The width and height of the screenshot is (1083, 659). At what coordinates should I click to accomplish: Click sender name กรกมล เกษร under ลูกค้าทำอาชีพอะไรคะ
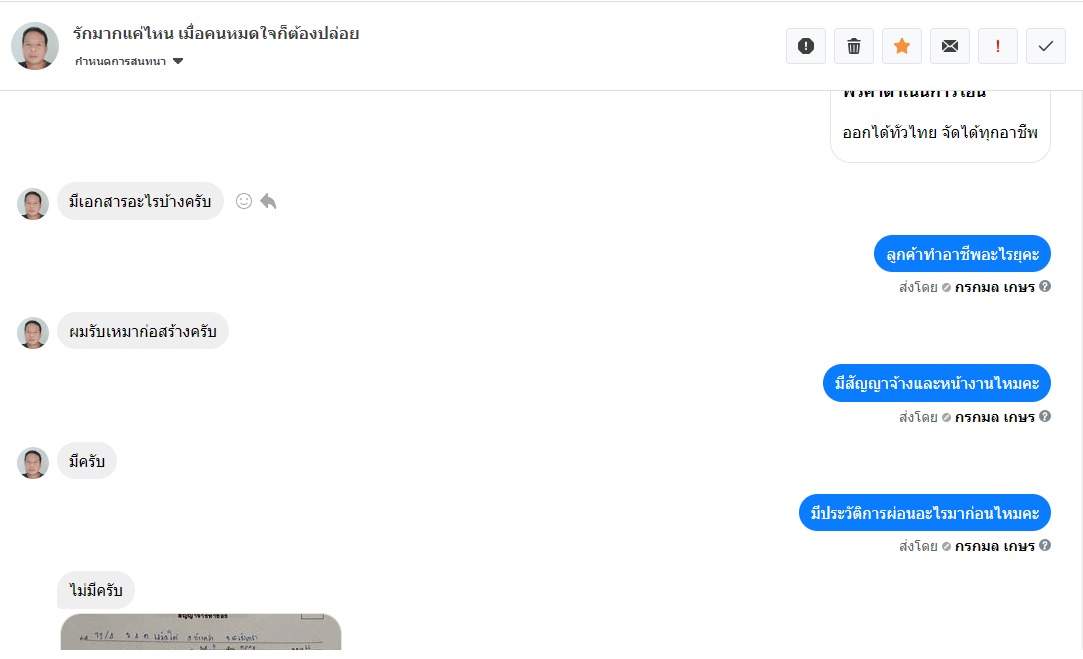pos(995,287)
